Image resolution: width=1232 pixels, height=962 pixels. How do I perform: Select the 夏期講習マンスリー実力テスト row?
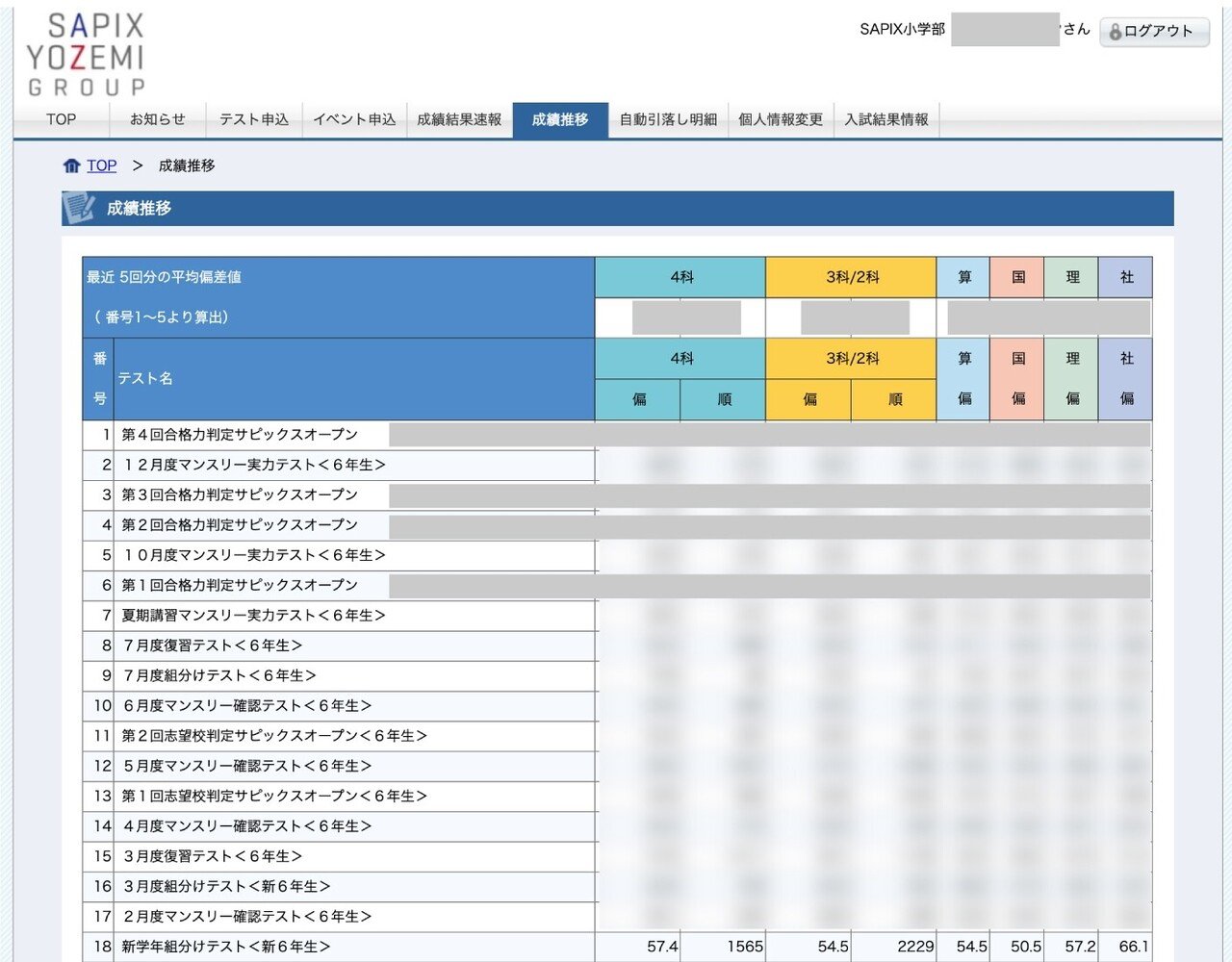(x=253, y=616)
